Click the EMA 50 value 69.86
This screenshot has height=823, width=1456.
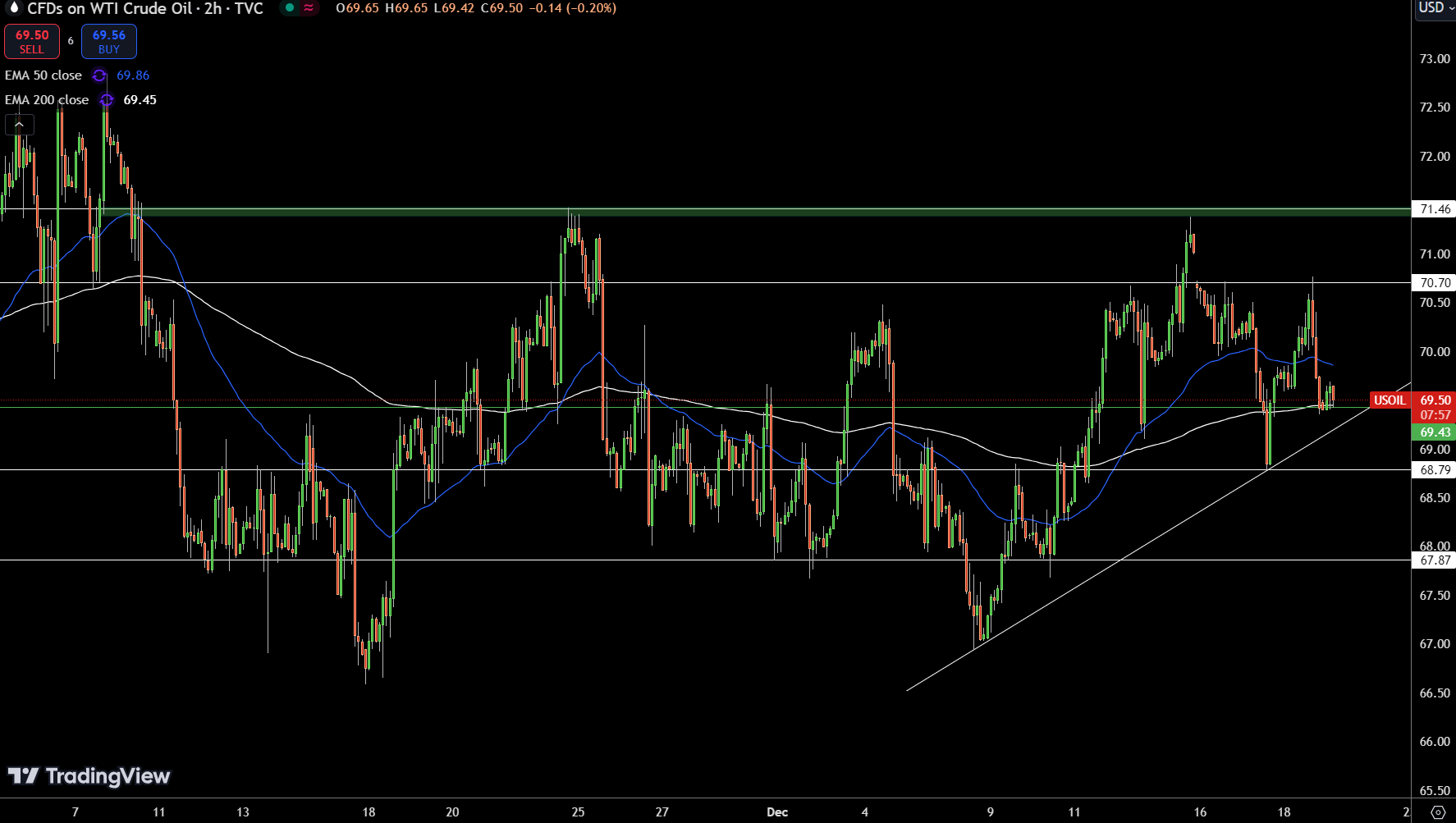133,75
